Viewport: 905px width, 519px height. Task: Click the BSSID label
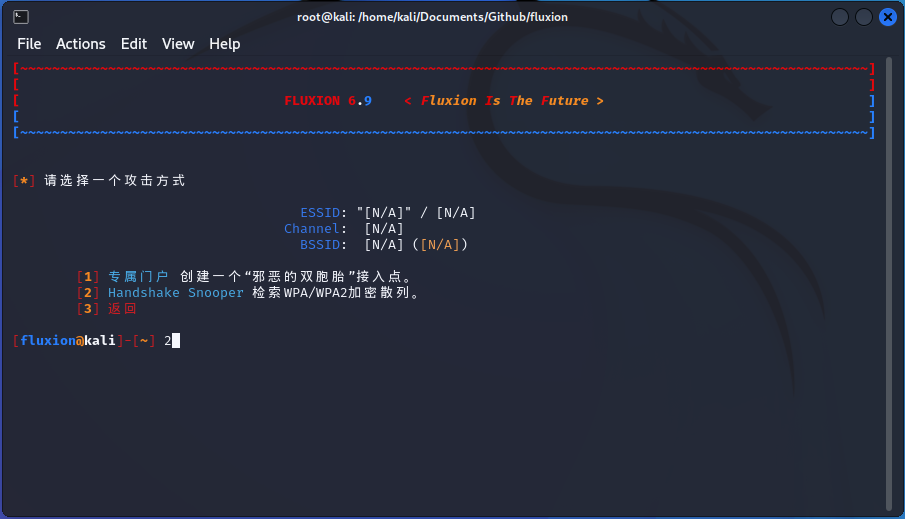[320, 245]
